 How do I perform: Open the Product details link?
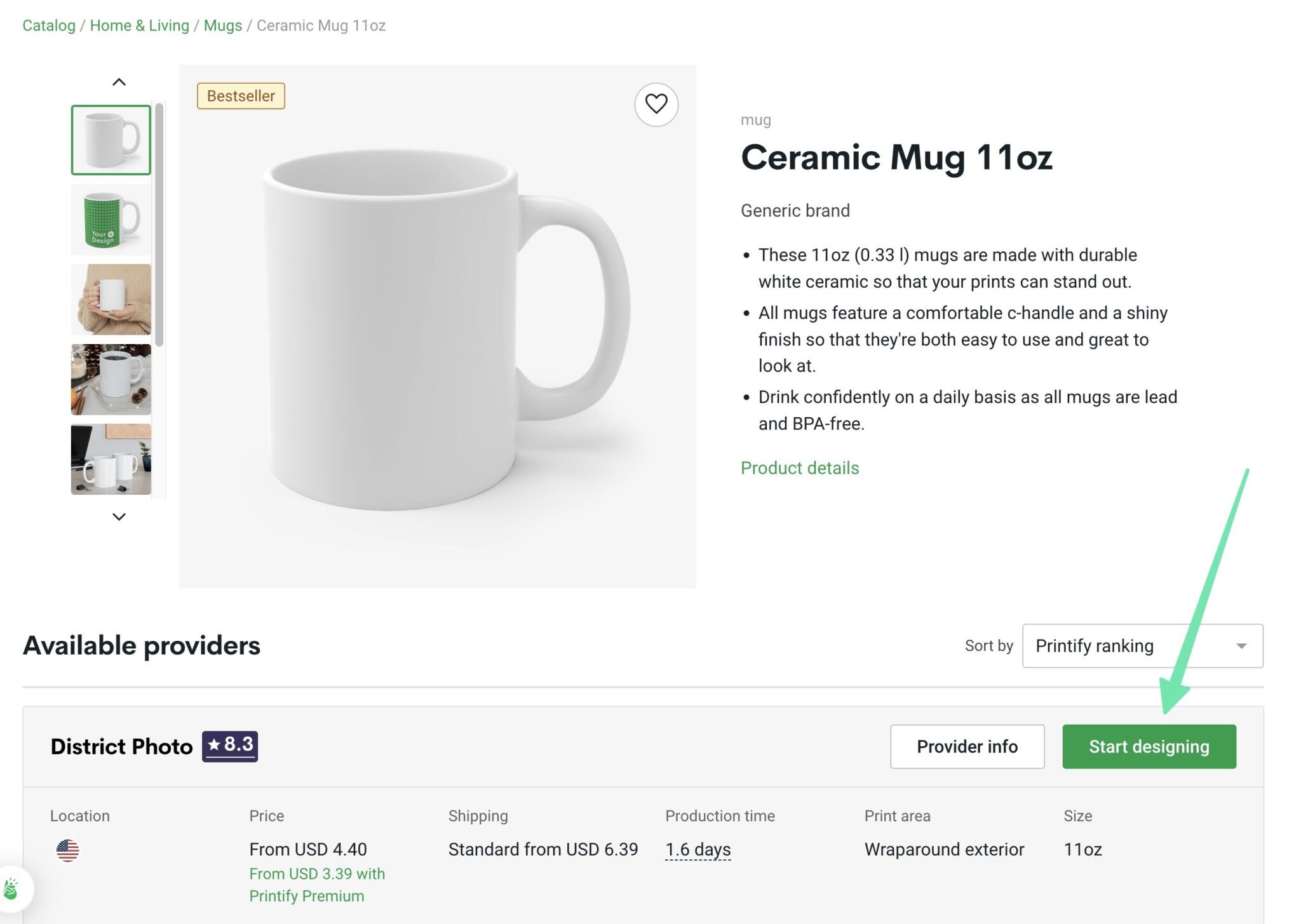pos(799,468)
